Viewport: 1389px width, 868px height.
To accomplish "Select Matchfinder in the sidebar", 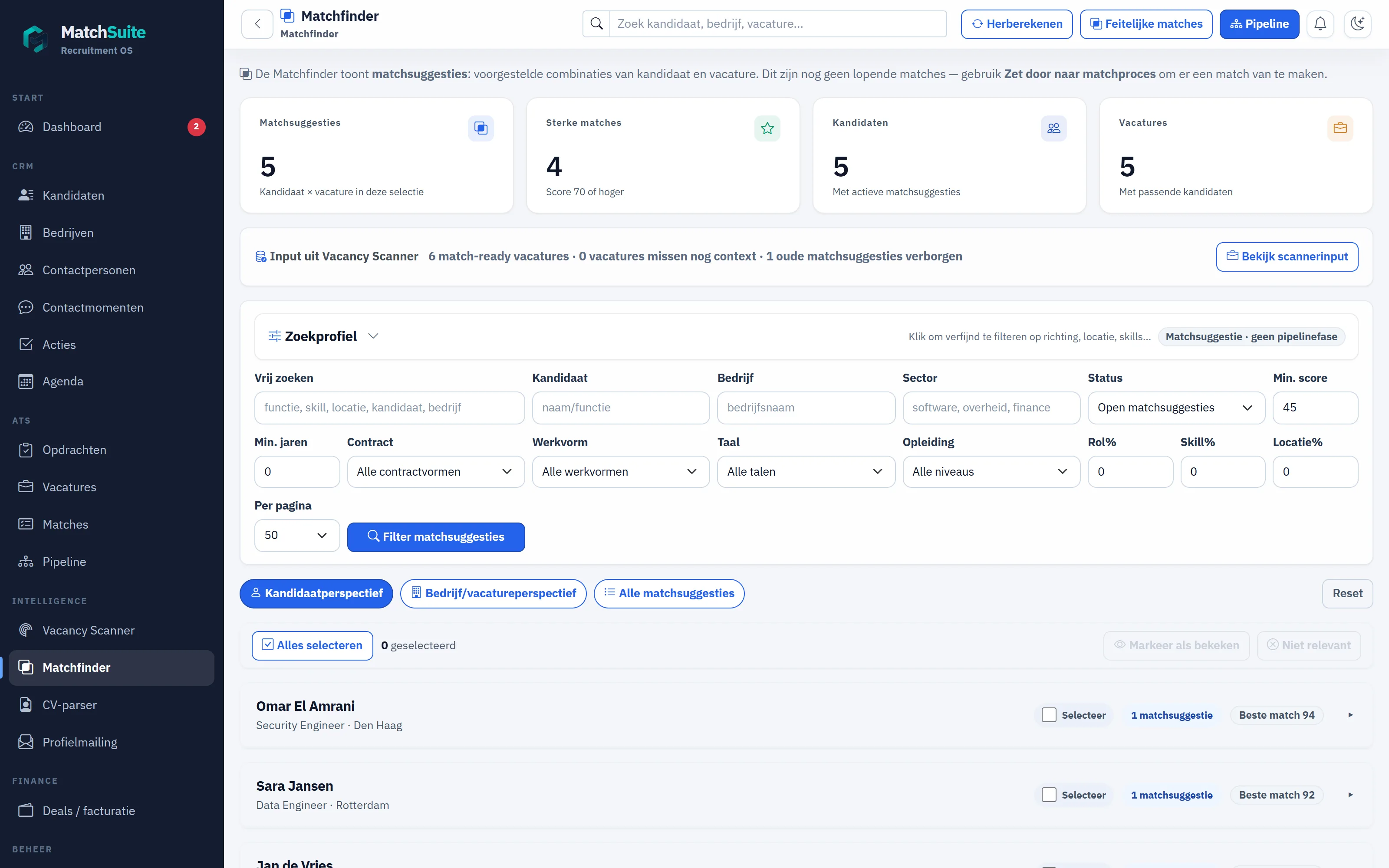I will click(112, 667).
